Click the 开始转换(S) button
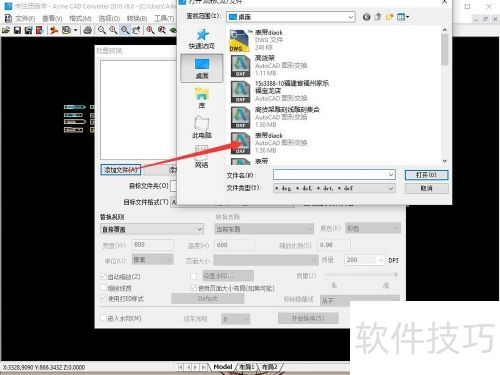This screenshot has width=500, height=375. point(308,318)
